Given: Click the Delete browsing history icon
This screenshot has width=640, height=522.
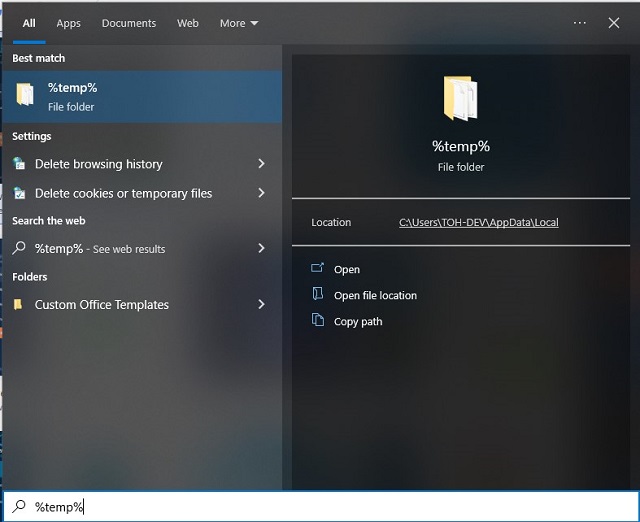Looking at the screenshot, I should 19,164.
